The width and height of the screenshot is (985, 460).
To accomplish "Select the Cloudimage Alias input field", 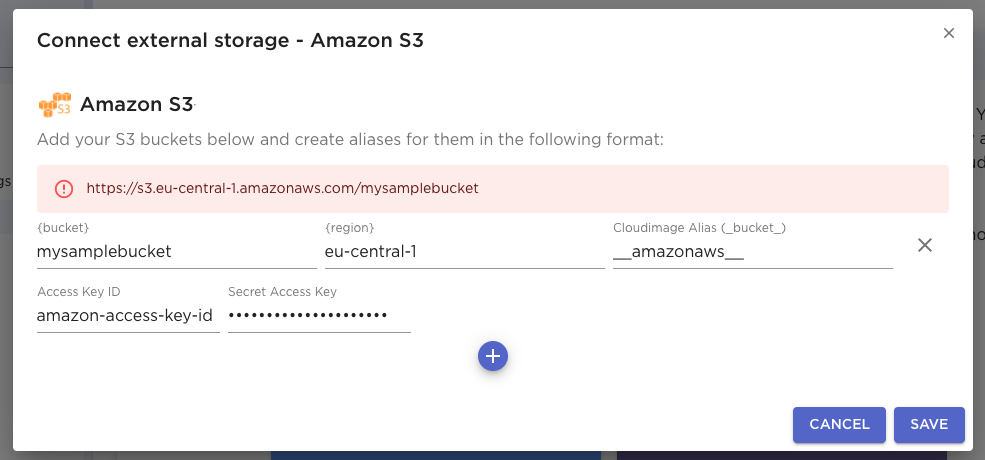I will [752, 252].
